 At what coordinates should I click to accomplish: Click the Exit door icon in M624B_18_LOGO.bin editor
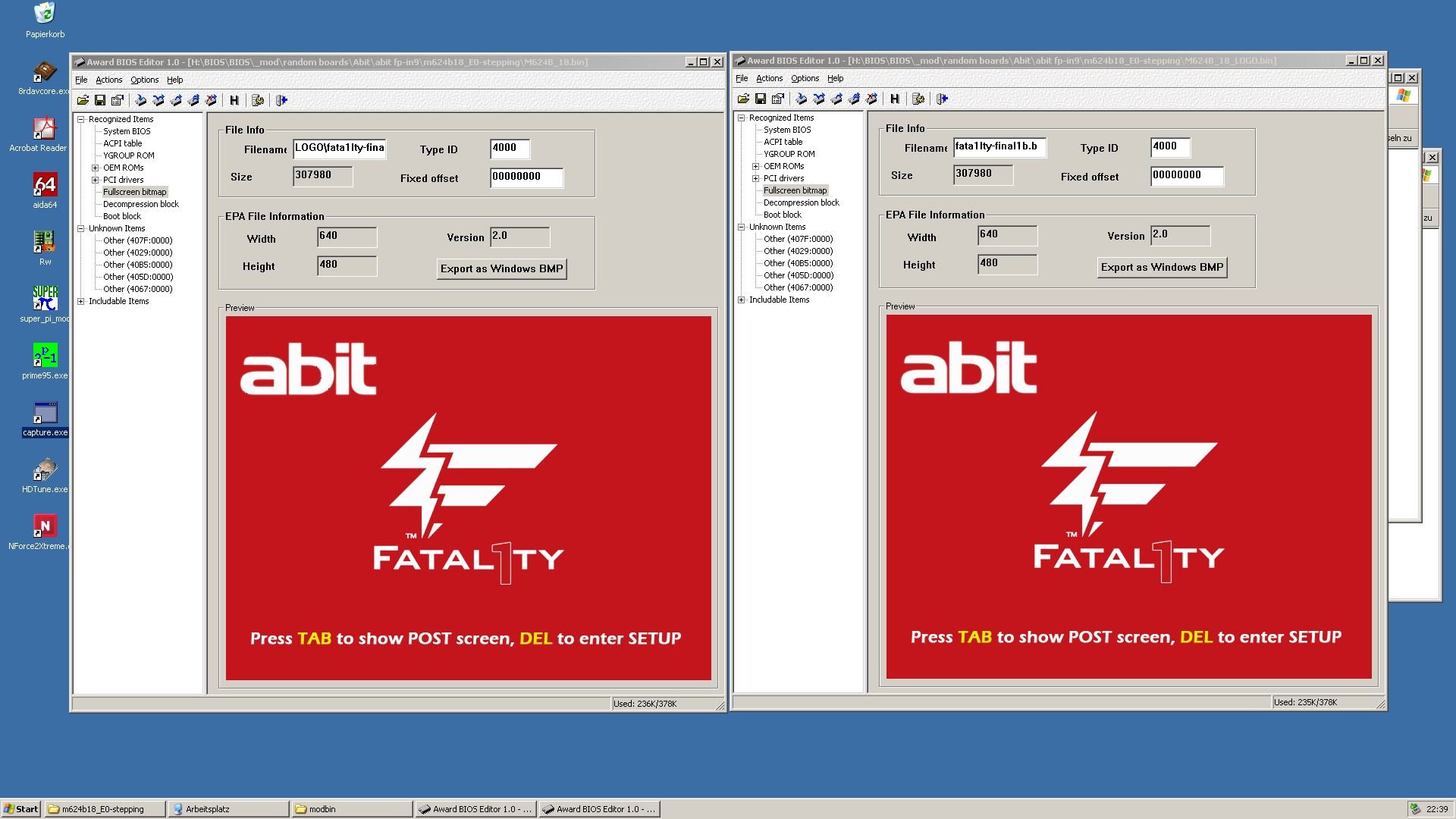942,99
